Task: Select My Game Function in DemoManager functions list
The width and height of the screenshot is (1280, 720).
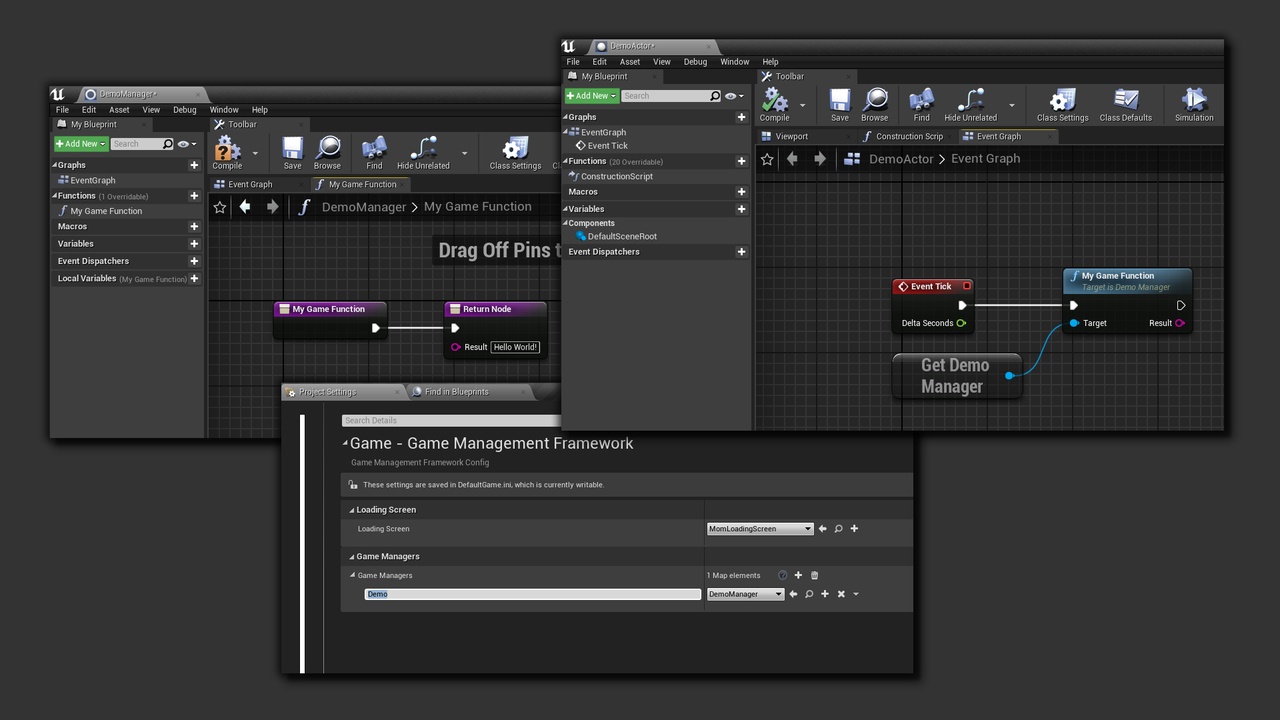Action: point(106,211)
